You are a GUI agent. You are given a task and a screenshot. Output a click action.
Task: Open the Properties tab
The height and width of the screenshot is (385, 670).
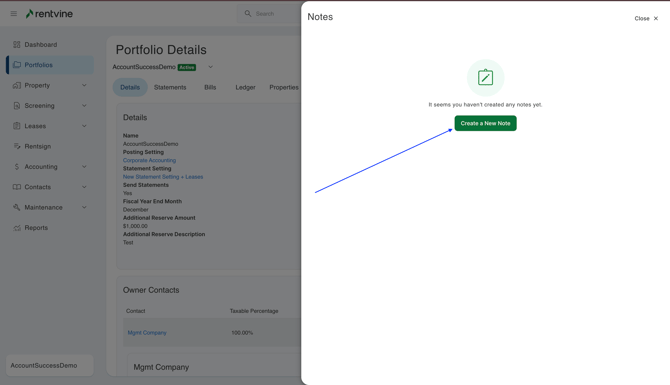[x=284, y=87]
